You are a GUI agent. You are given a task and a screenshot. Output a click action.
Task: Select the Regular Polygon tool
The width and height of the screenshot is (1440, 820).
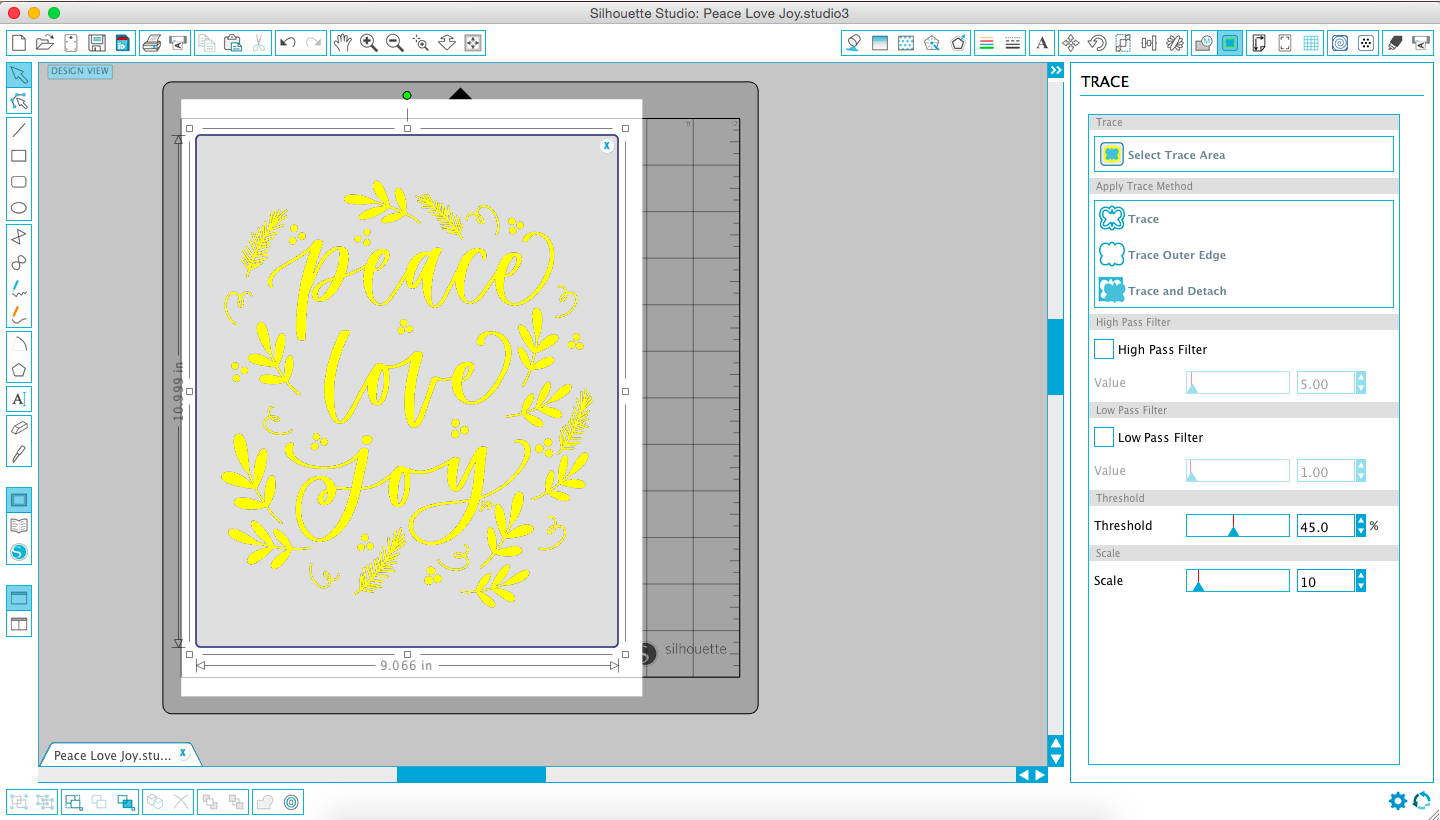pos(18,370)
